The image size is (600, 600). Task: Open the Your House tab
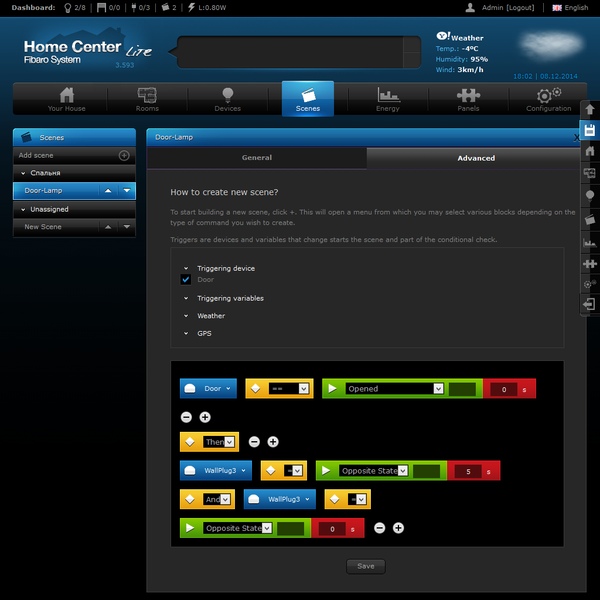pyautogui.click(x=67, y=99)
